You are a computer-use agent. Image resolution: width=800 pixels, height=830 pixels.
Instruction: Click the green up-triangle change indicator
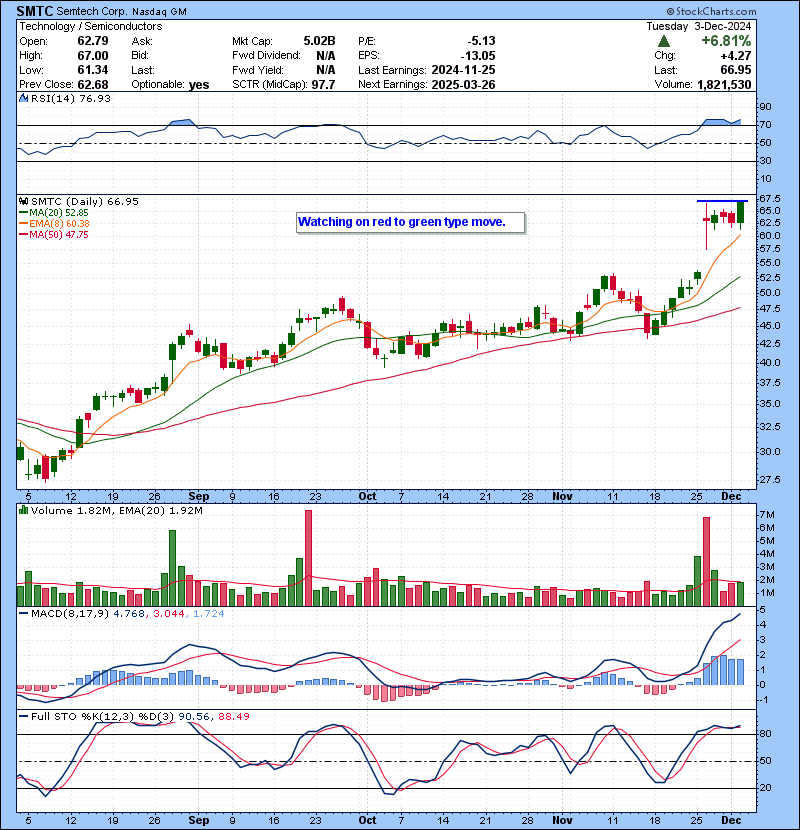click(x=664, y=41)
